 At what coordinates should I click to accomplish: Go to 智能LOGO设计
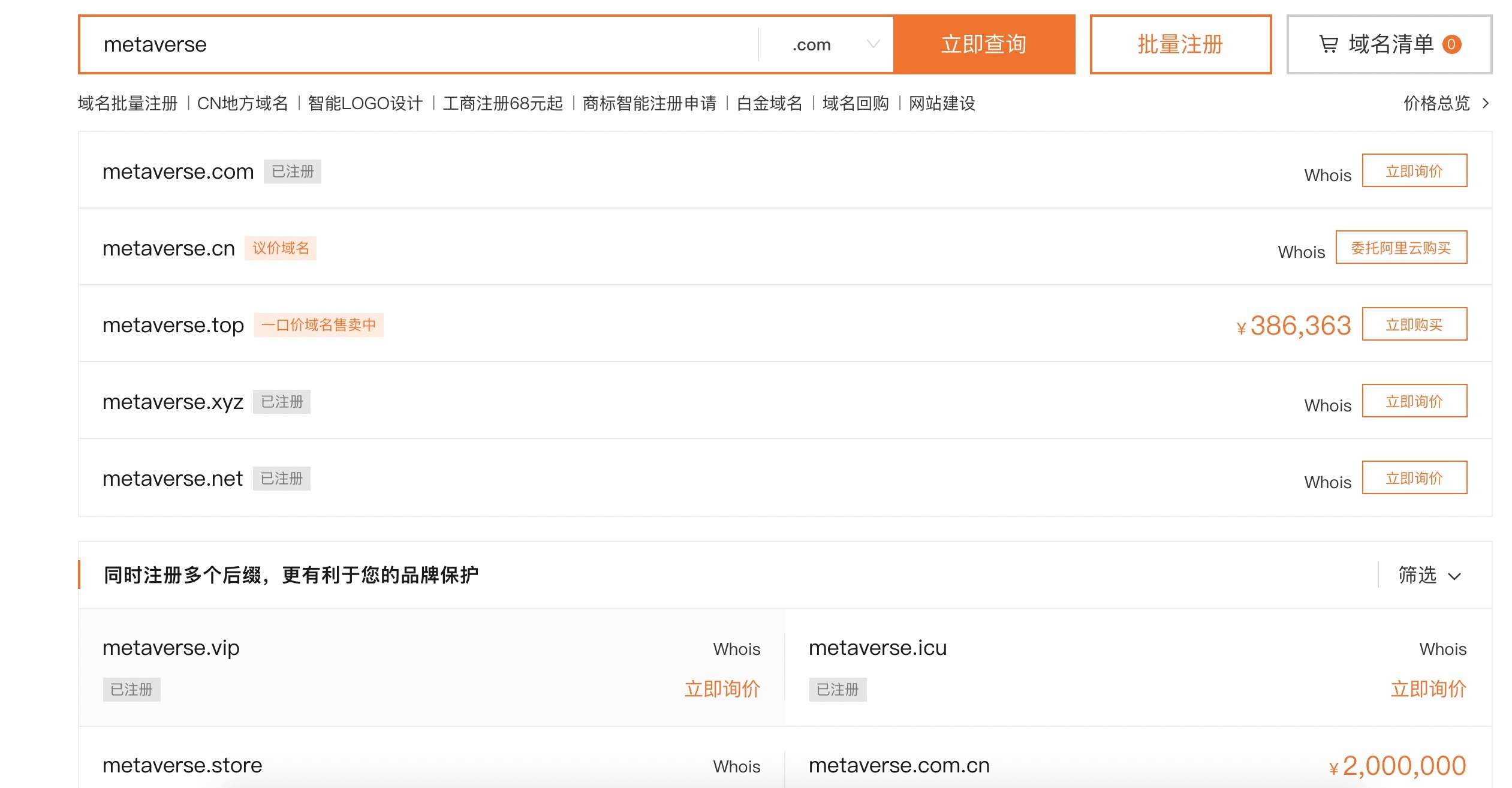pos(365,104)
